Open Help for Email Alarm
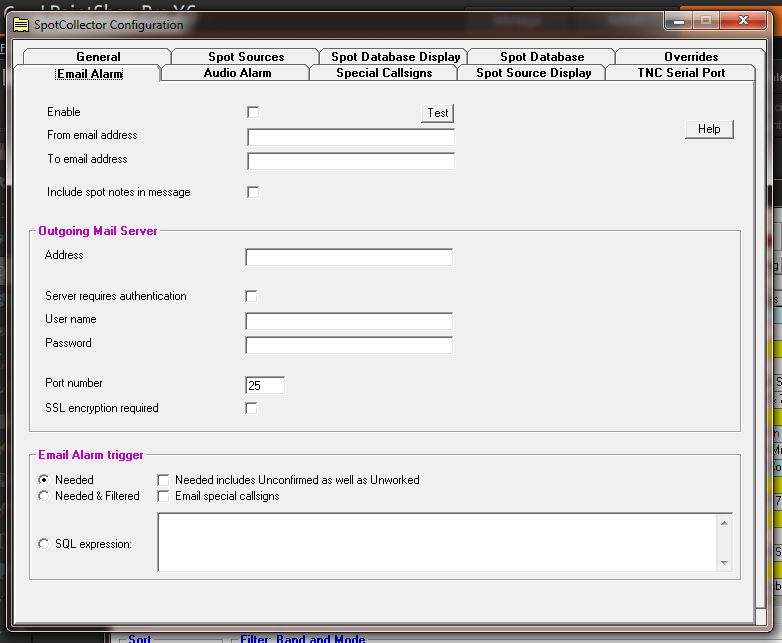The height and width of the screenshot is (643, 782). pos(709,129)
